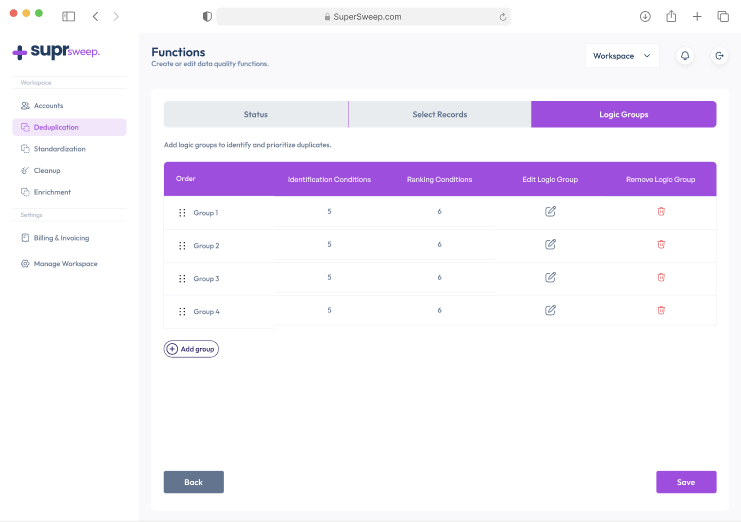Select the Logic Groups tab
This screenshot has height=522, width=741.
[623, 114]
